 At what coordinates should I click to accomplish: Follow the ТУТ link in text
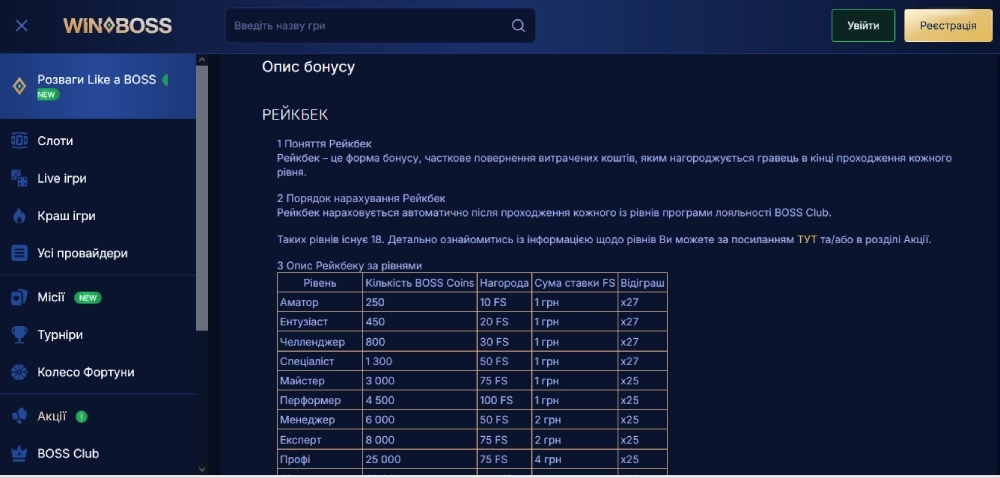(807, 240)
